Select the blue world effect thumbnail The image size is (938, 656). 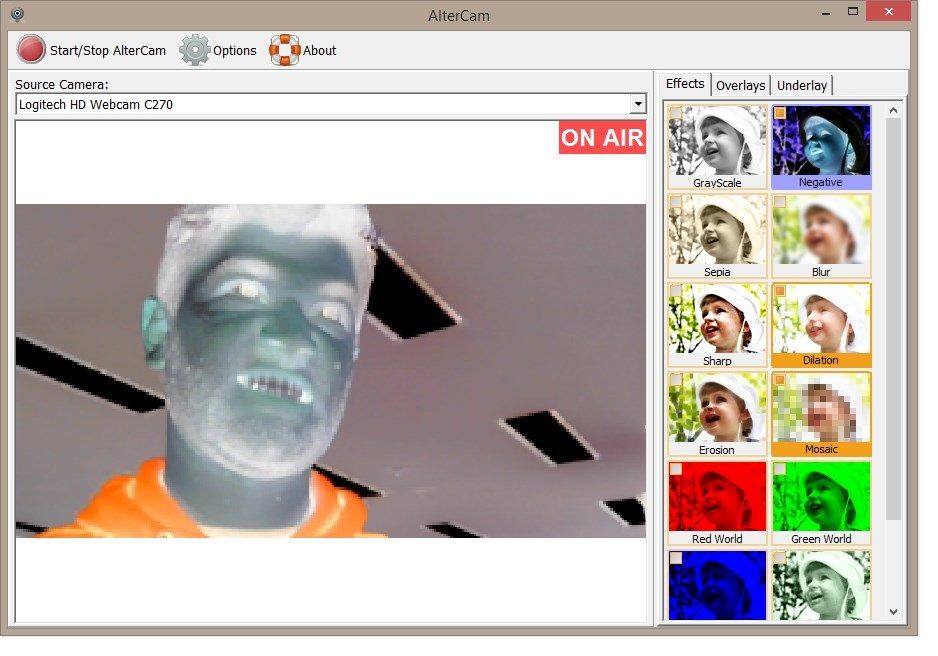click(717, 585)
